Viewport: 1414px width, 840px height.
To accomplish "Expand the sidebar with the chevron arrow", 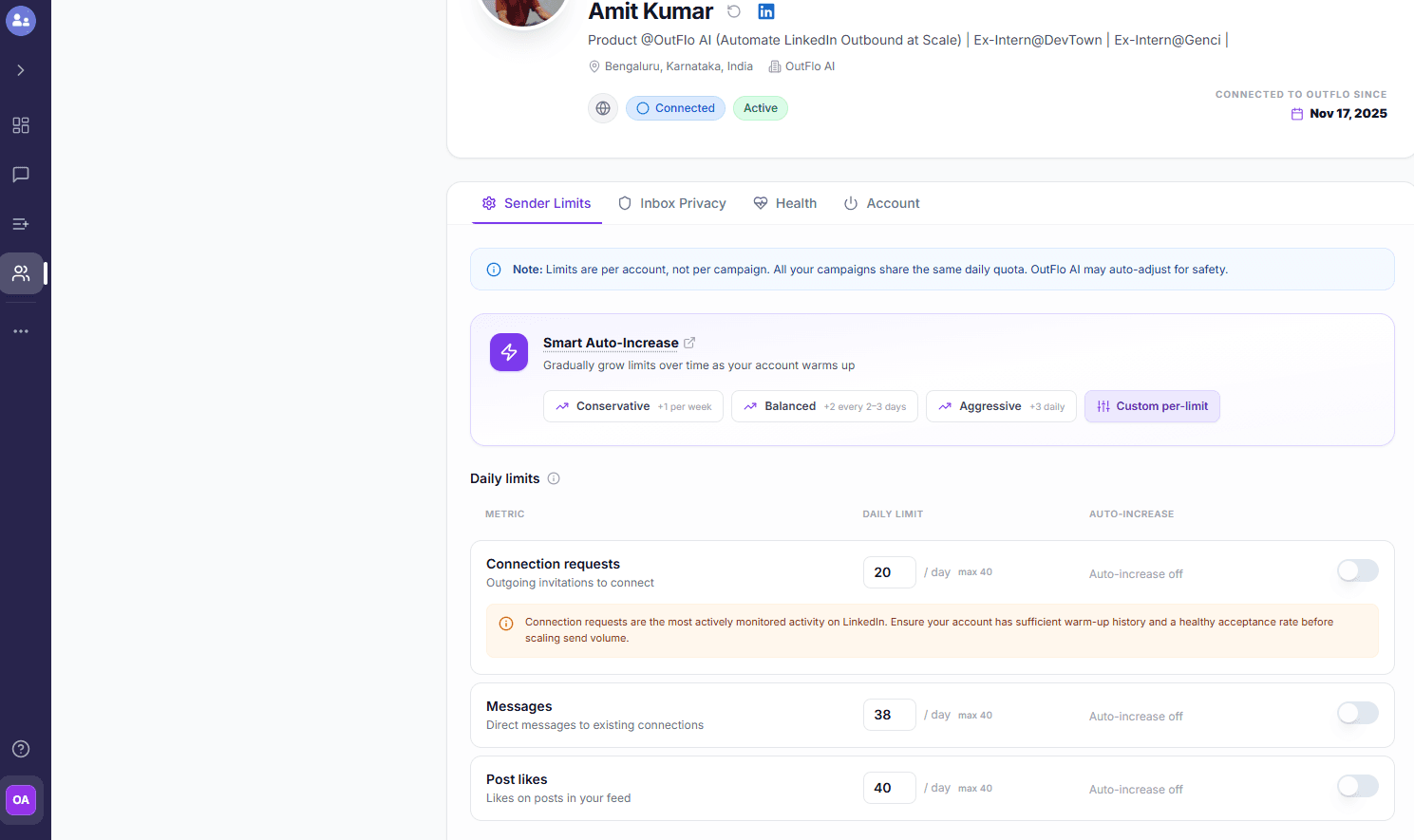I will tap(21, 70).
